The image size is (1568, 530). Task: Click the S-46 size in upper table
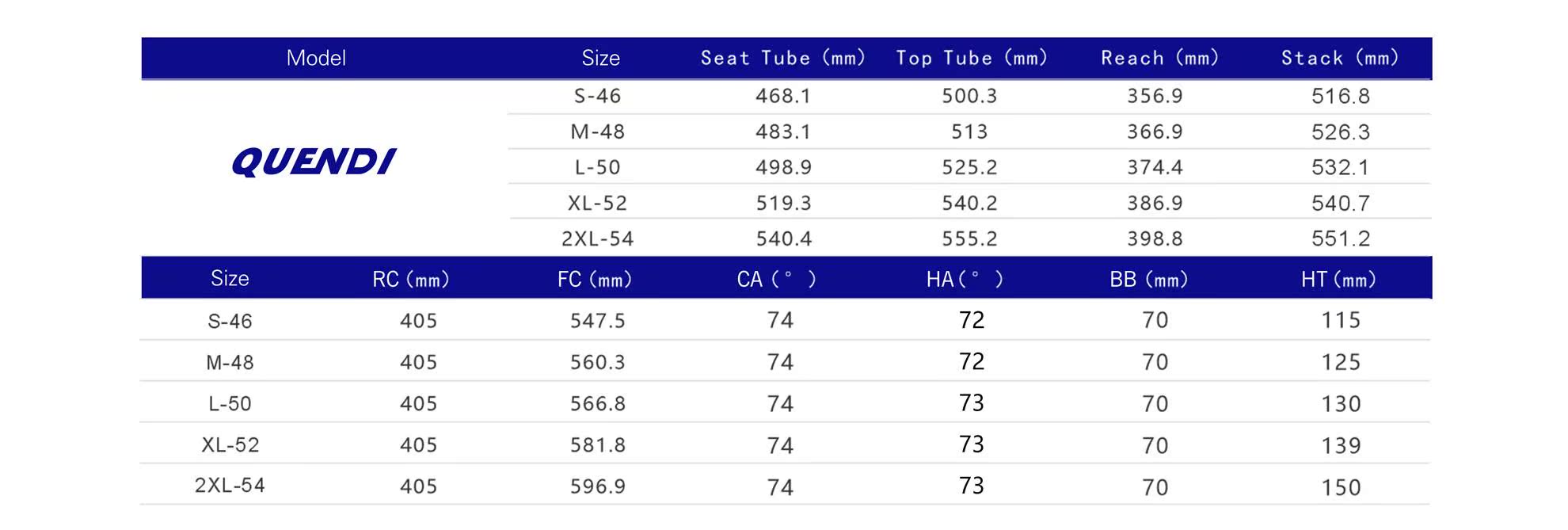click(597, 96)
